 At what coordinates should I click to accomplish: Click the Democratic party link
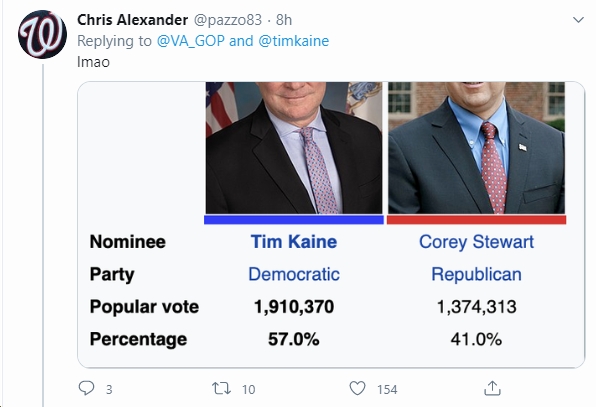(294, 274)
